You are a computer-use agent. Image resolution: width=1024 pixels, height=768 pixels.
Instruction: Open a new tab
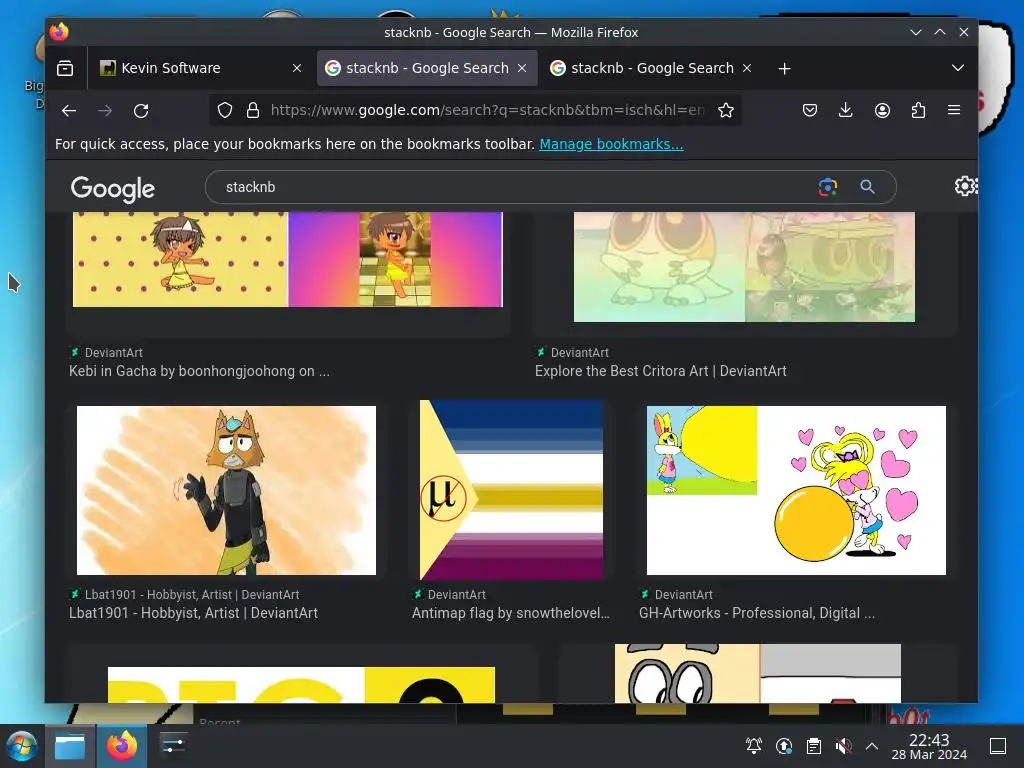pos(784,68)
